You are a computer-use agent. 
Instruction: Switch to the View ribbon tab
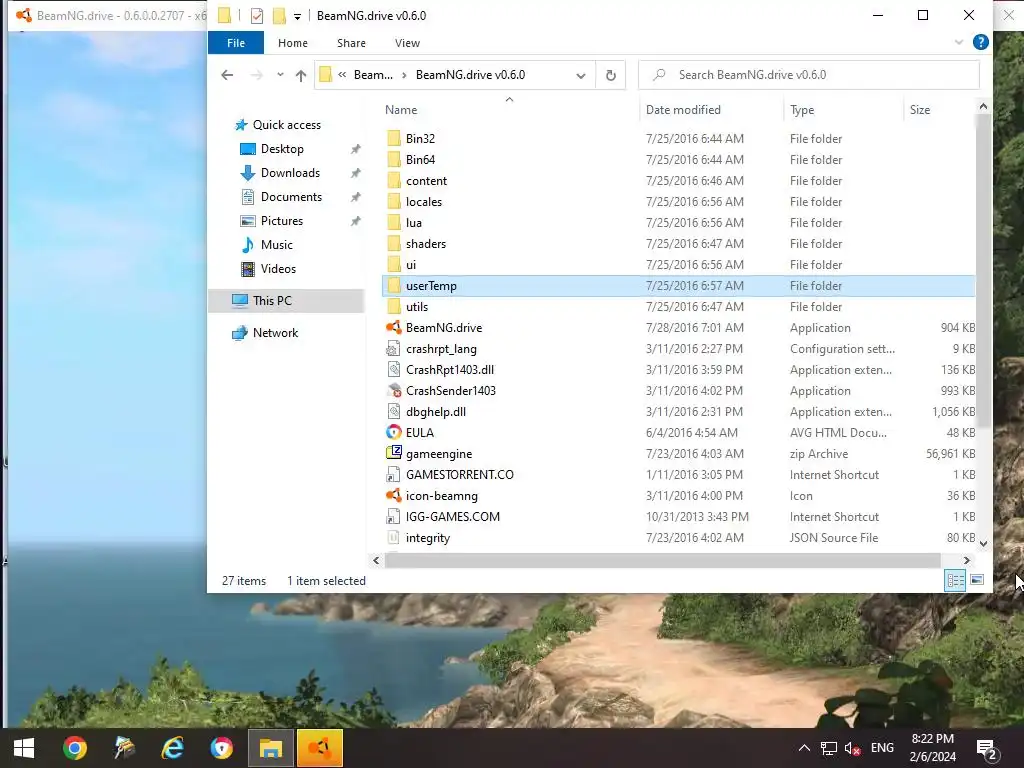(x=407, y=43)
